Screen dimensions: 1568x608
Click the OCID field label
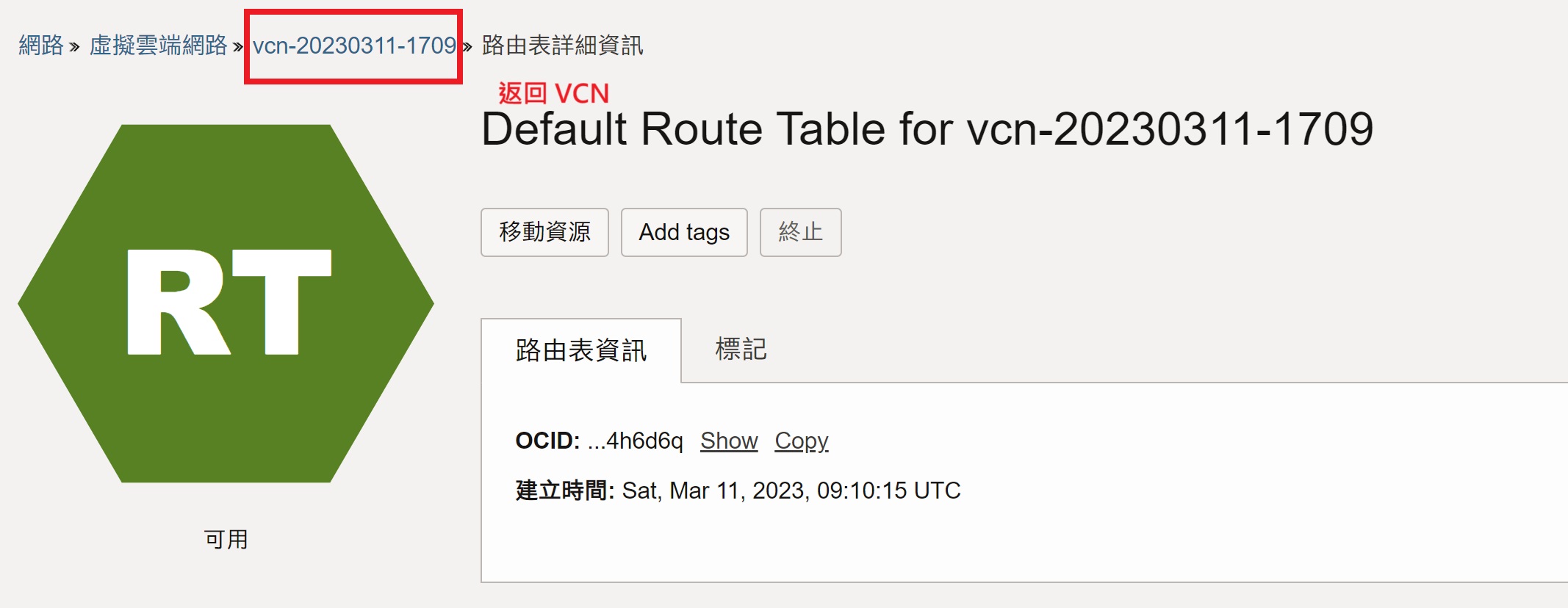(x=547, y=441)
